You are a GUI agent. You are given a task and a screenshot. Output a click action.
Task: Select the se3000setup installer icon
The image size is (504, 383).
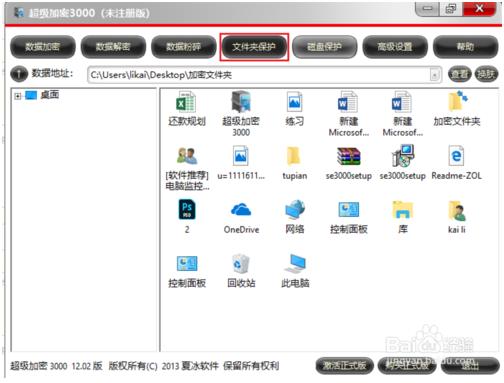[x=403, y=156]
